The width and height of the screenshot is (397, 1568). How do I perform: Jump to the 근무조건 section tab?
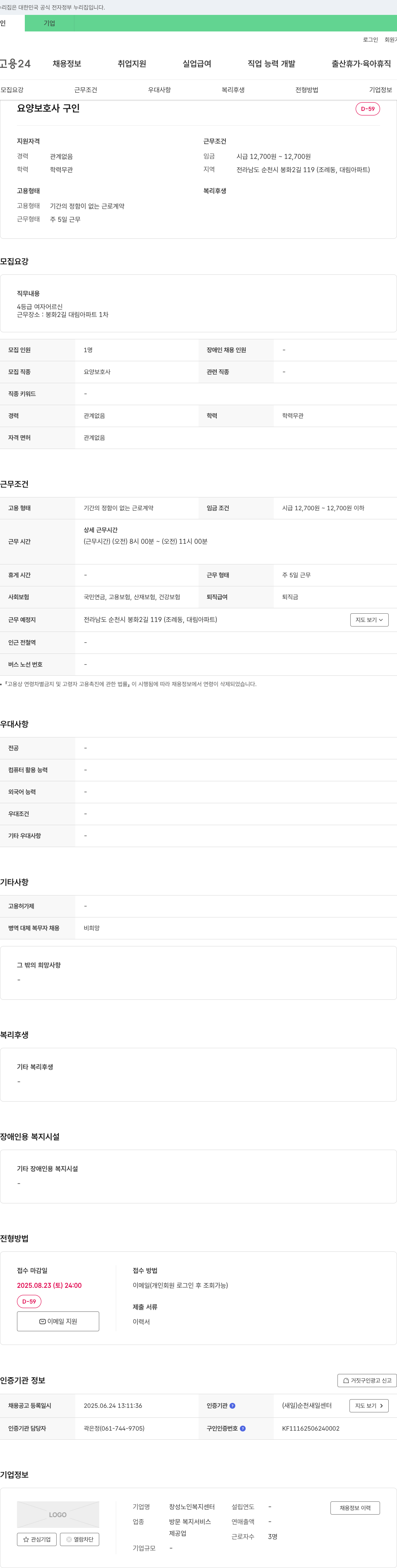86,90
